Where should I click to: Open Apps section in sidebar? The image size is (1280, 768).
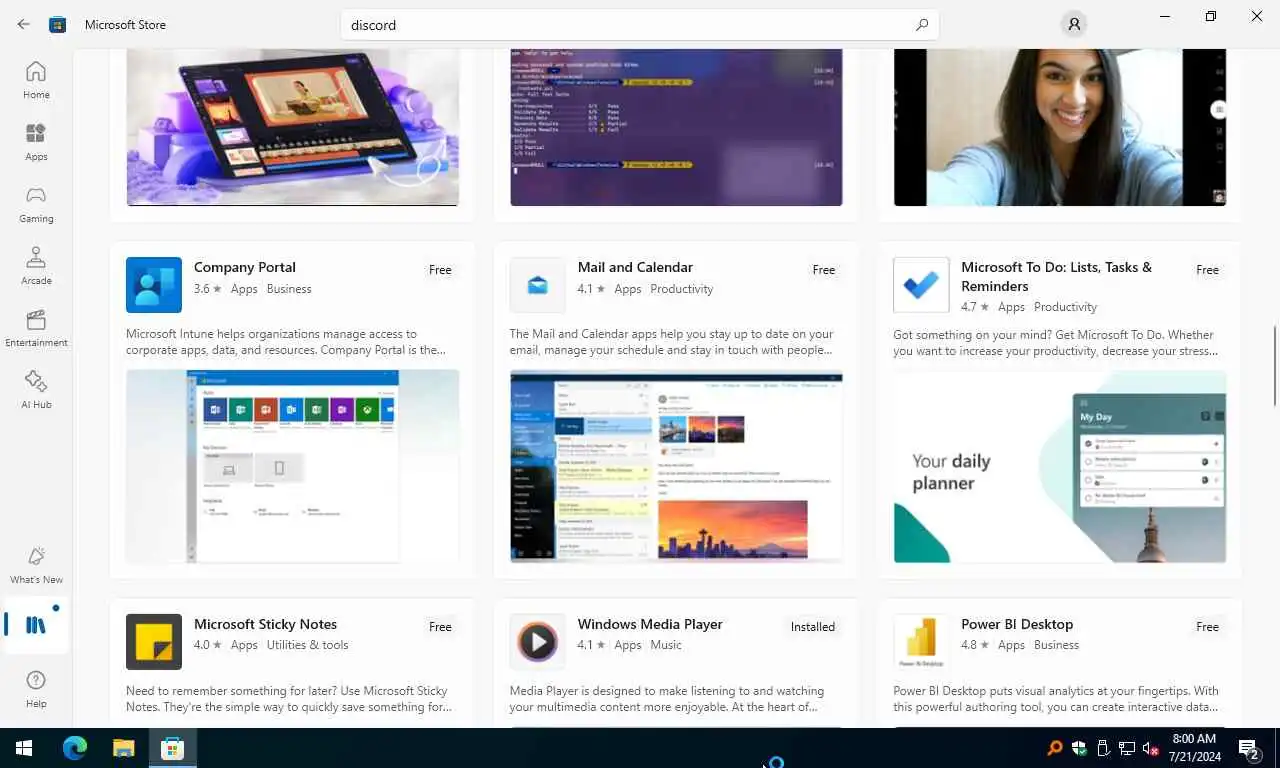pos(36,142)
